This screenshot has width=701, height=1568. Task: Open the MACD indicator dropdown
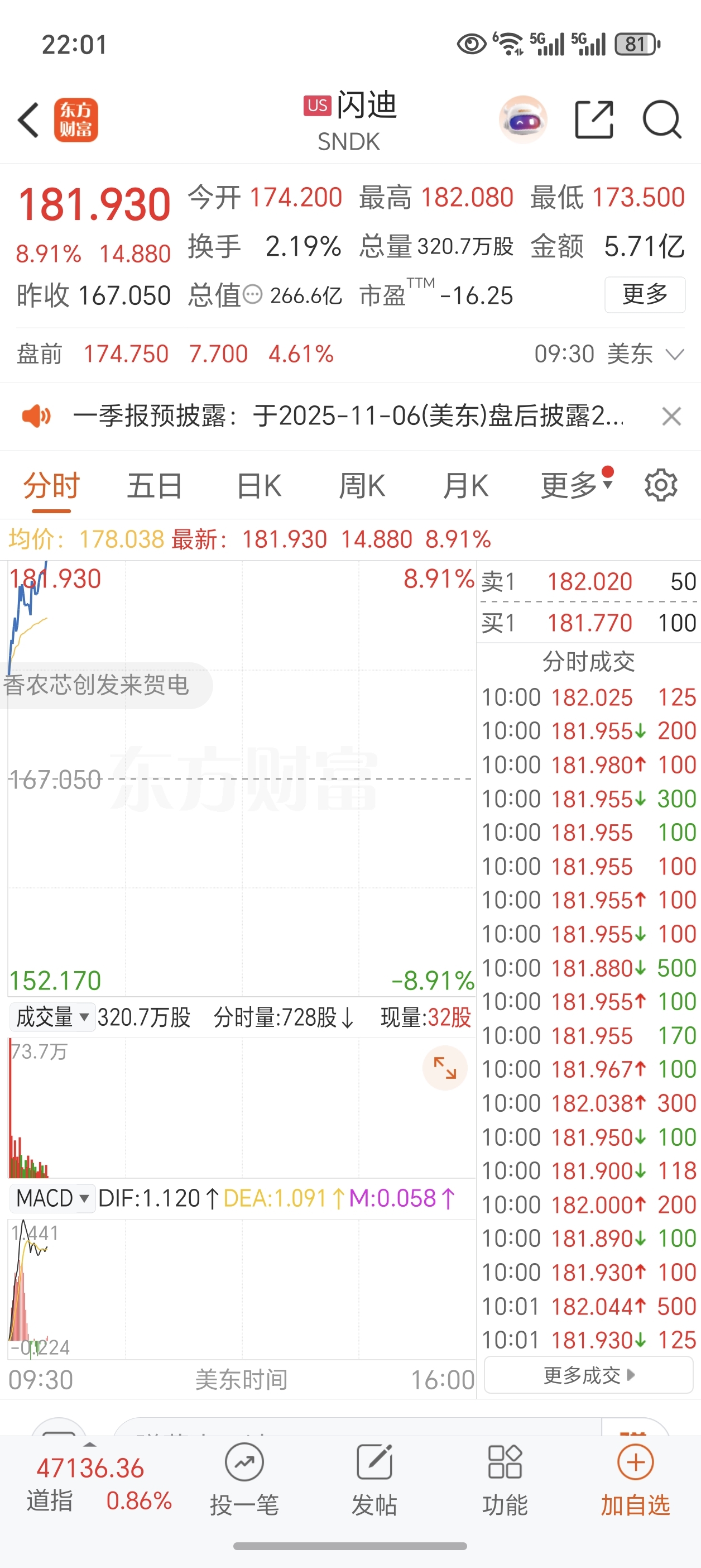tap(52, 1198)
